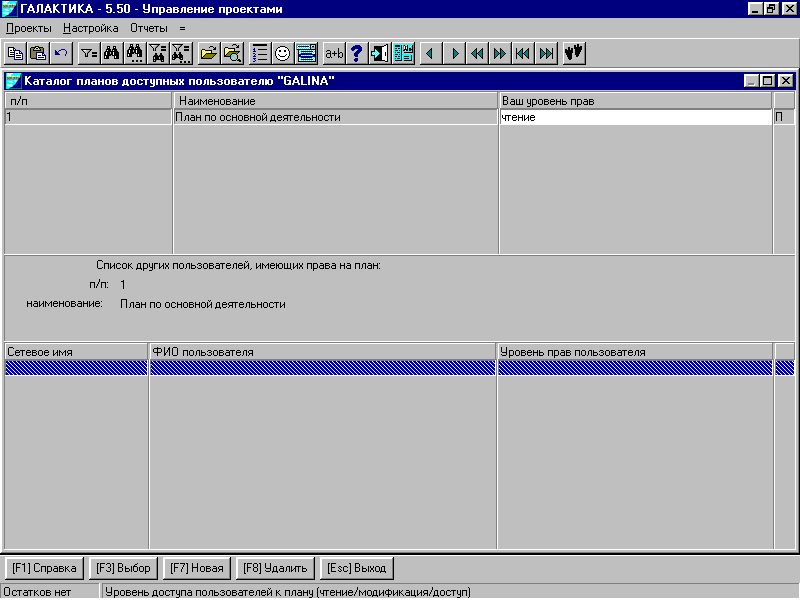The image size is (800, 600).
Task: Click the question mark help icon
Action: pos(357,53)
